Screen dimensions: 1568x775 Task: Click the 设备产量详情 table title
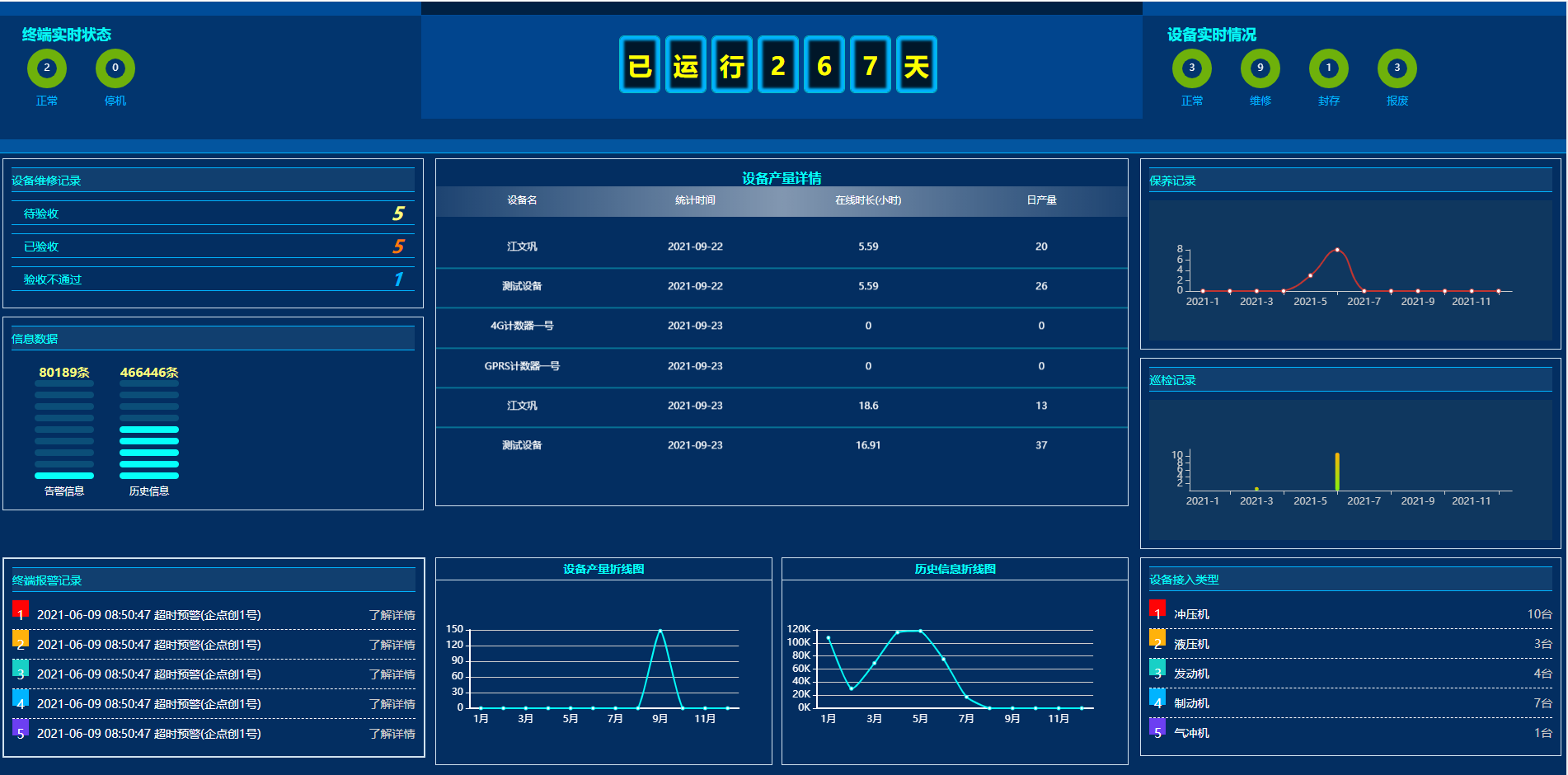pyautogui.click(x=782, y=178)
